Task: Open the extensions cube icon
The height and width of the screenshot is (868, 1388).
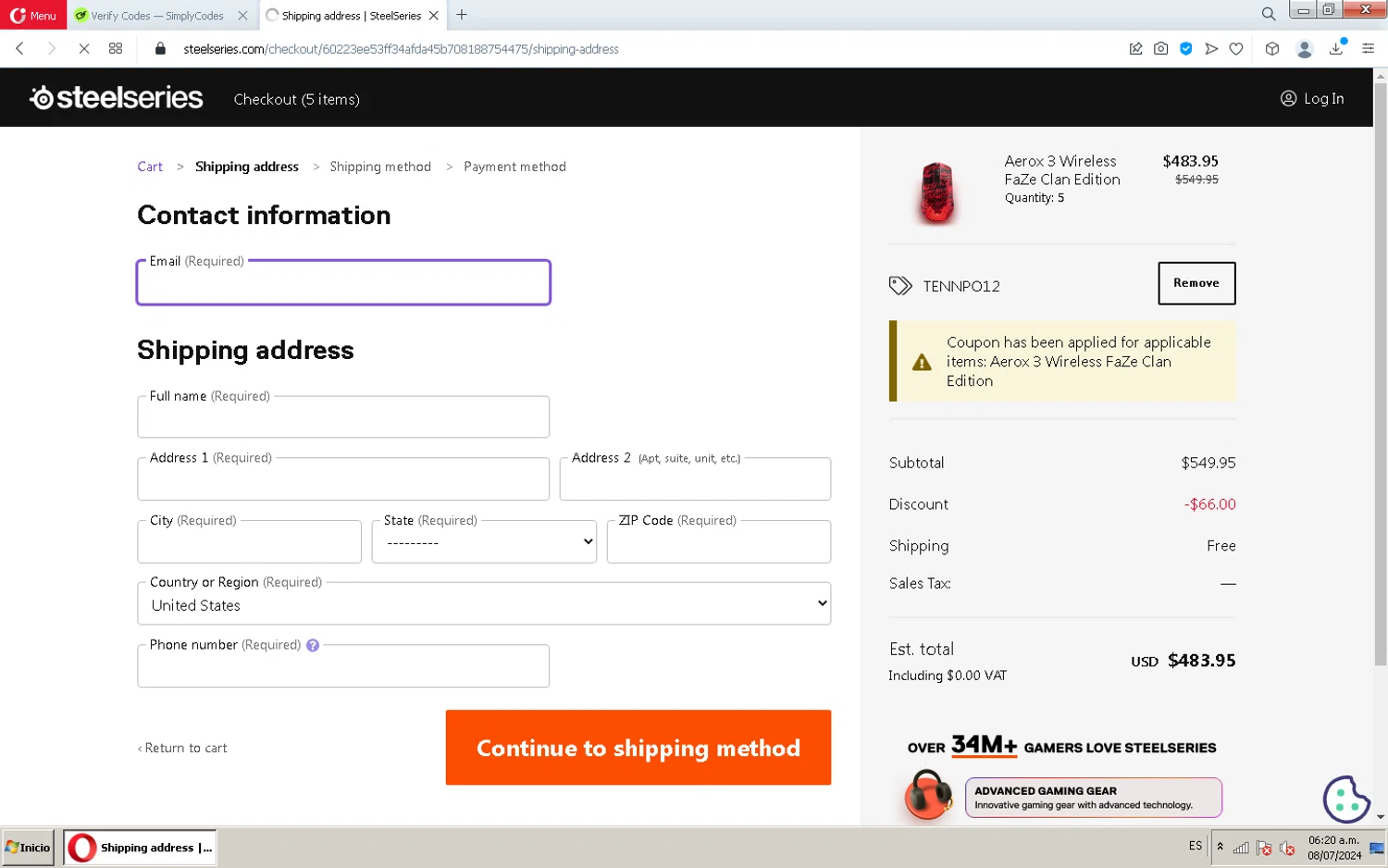Action: [x=1272, y=49]
